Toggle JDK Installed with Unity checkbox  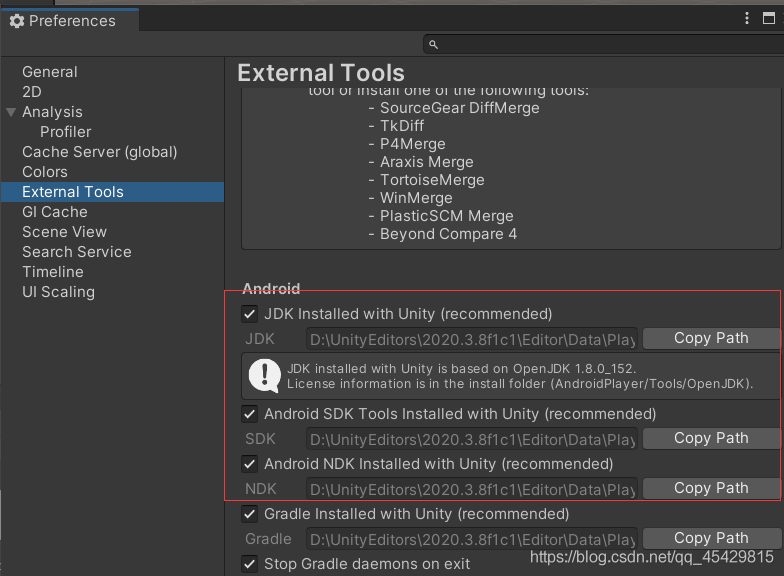coord(250,314)
